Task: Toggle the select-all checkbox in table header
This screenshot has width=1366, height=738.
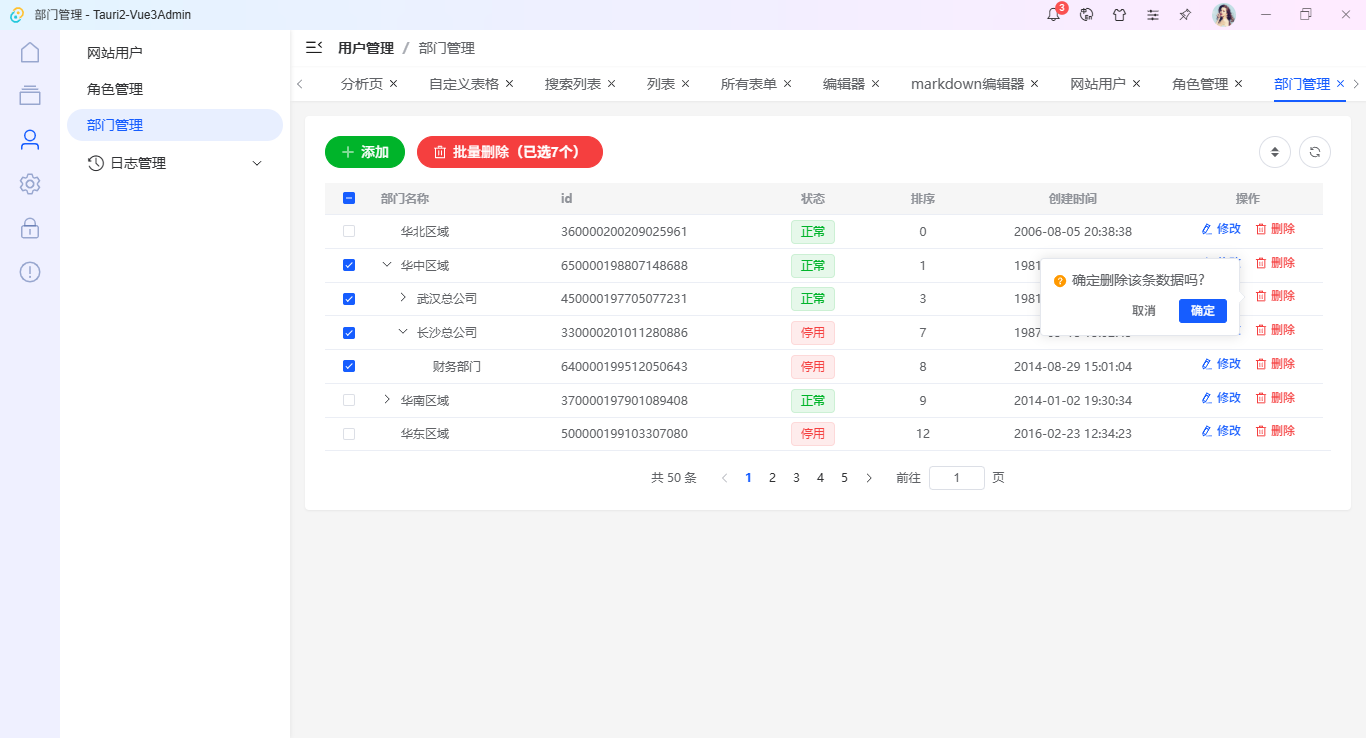Action: coord(348,198)
